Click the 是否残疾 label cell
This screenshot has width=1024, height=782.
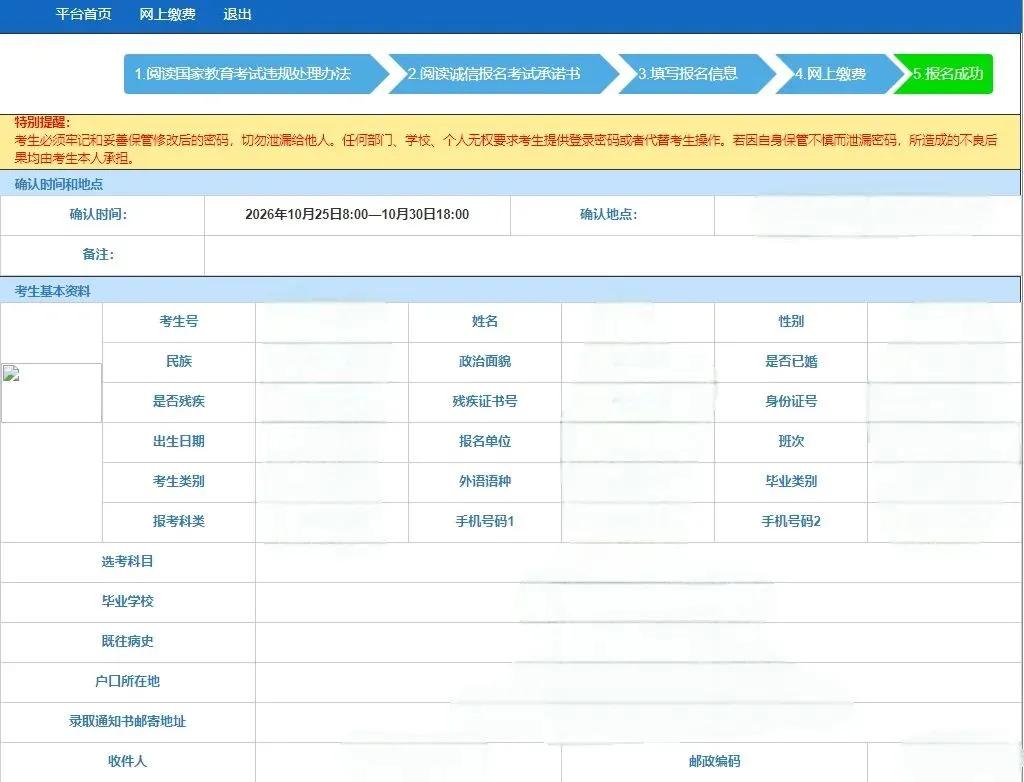click(x=179, y=401)
